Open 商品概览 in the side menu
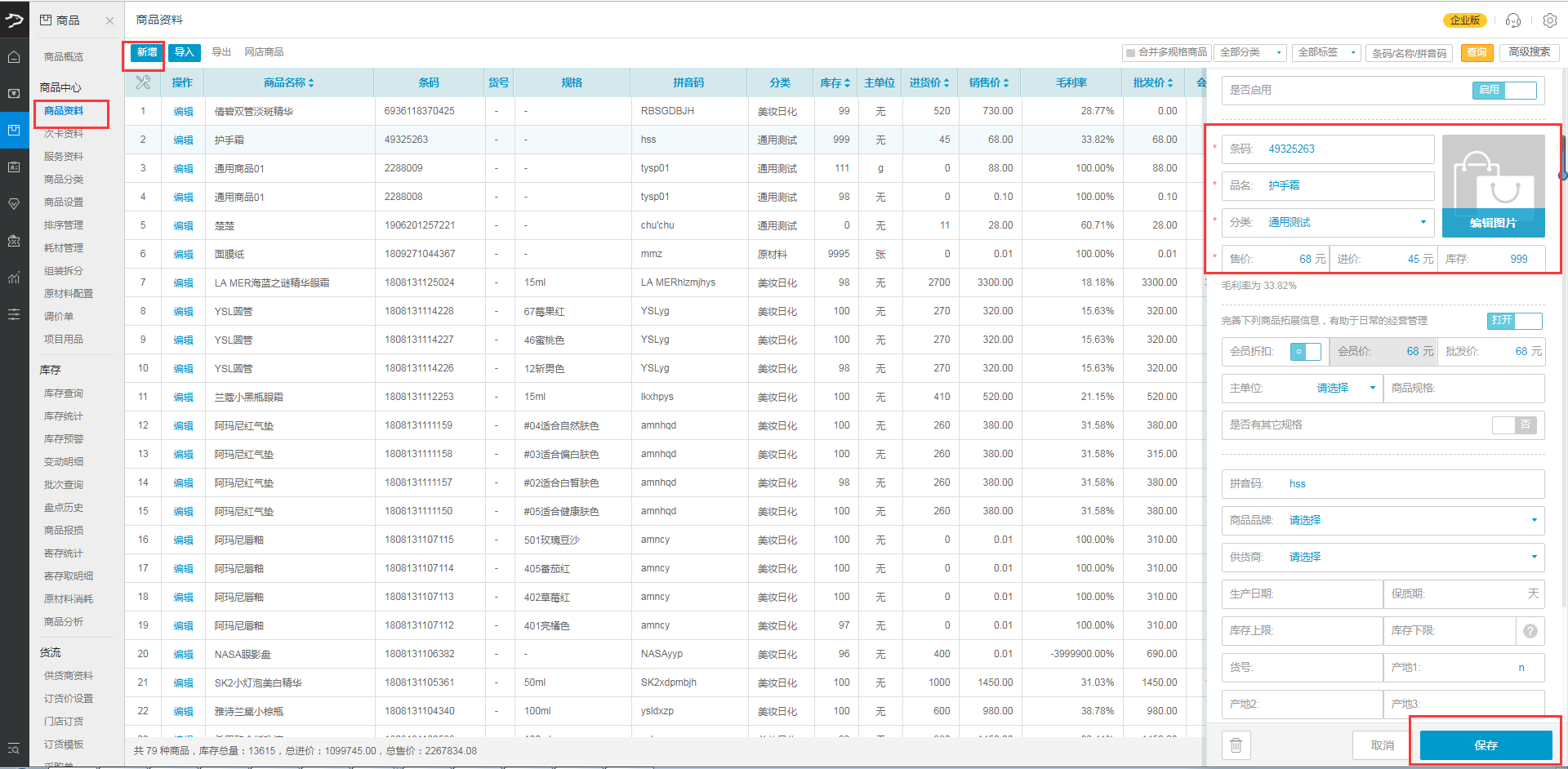This screenshot has height=769, width=1568. pos(64,56)
